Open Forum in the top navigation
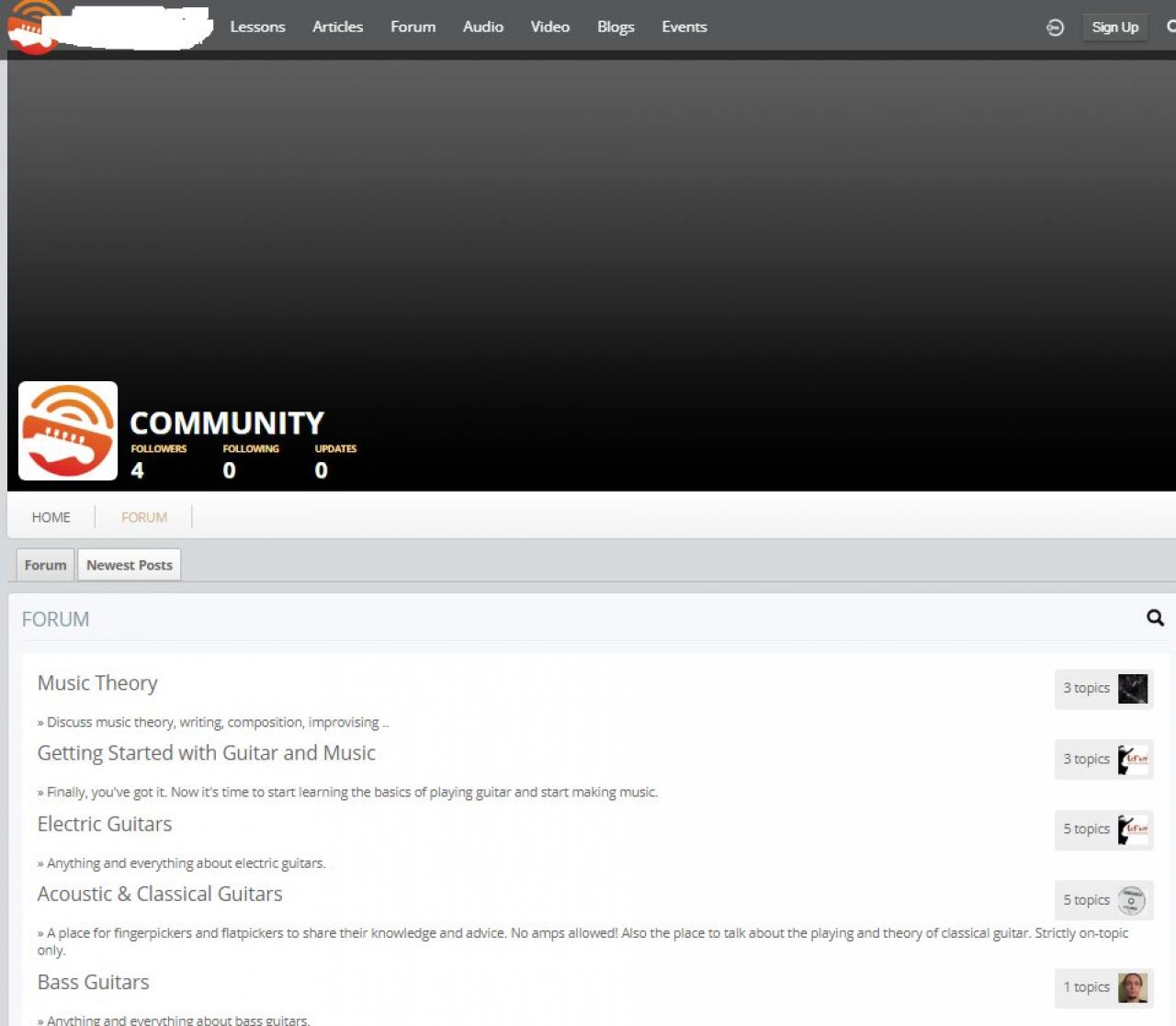 point(413,27)
